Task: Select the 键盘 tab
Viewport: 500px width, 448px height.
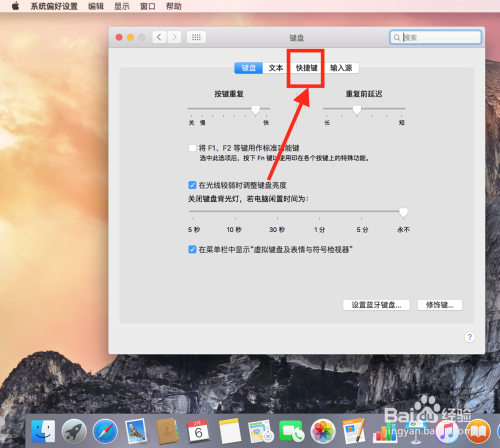Action: coord(249,68)
